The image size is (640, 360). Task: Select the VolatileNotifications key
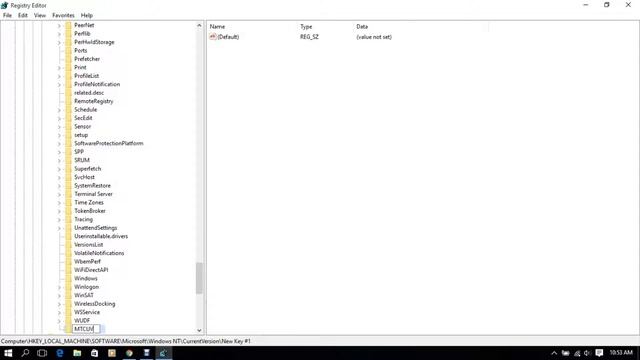click(x=99, y=253)
